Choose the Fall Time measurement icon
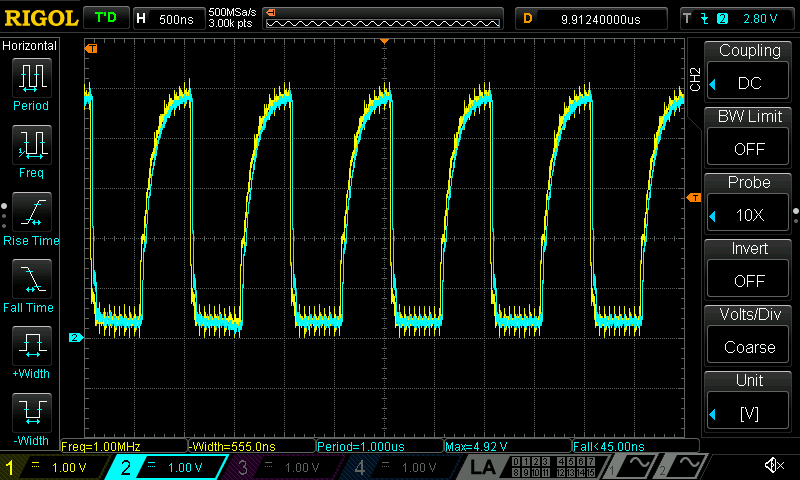 point(32,279)
